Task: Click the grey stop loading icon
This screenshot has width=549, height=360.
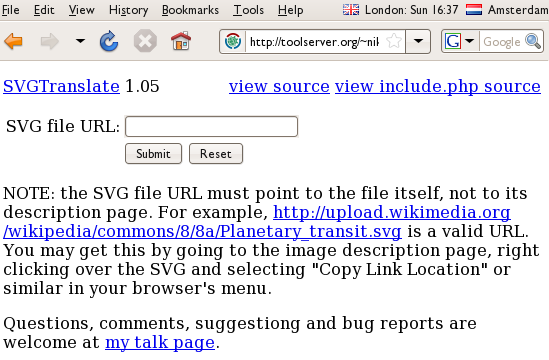Action: [145, 41]
